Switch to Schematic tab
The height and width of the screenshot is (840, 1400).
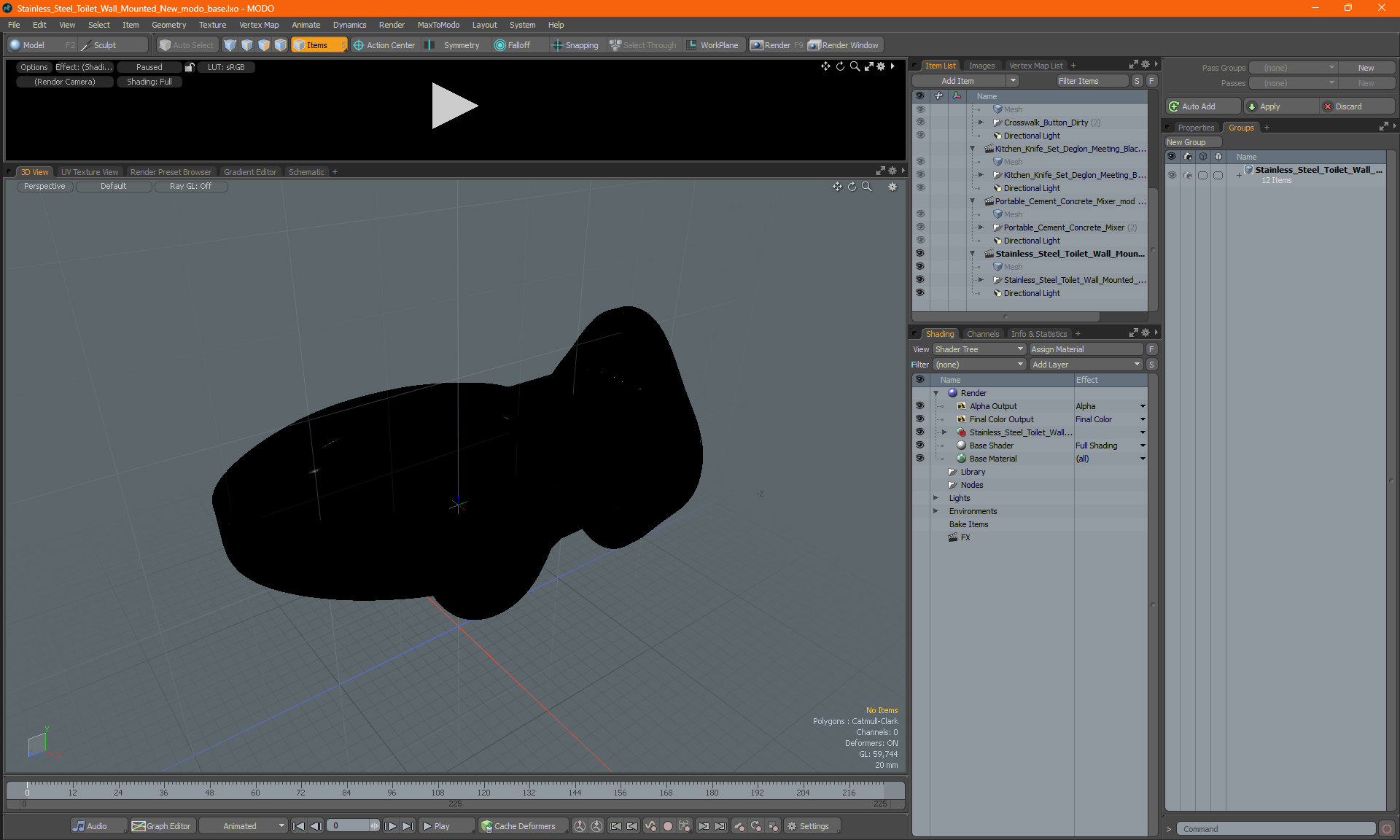click(306, 172)
